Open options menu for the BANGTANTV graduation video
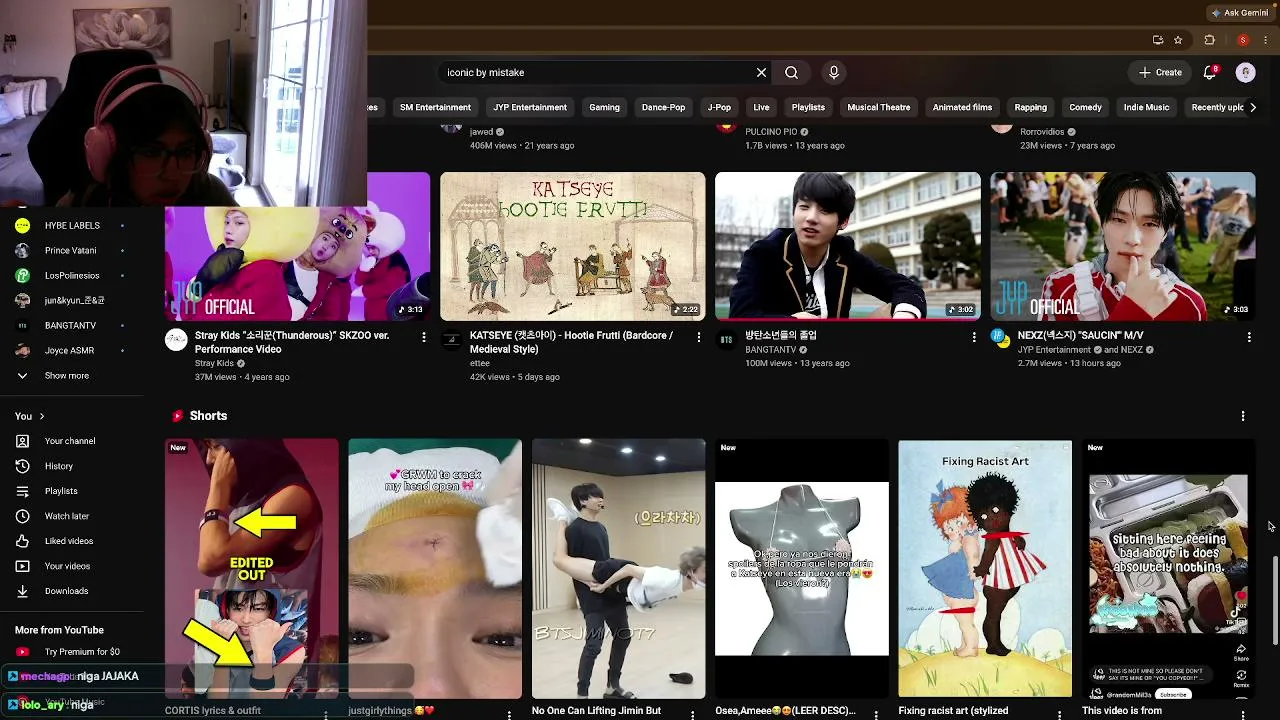1280x720 pixels. point(974,338)
